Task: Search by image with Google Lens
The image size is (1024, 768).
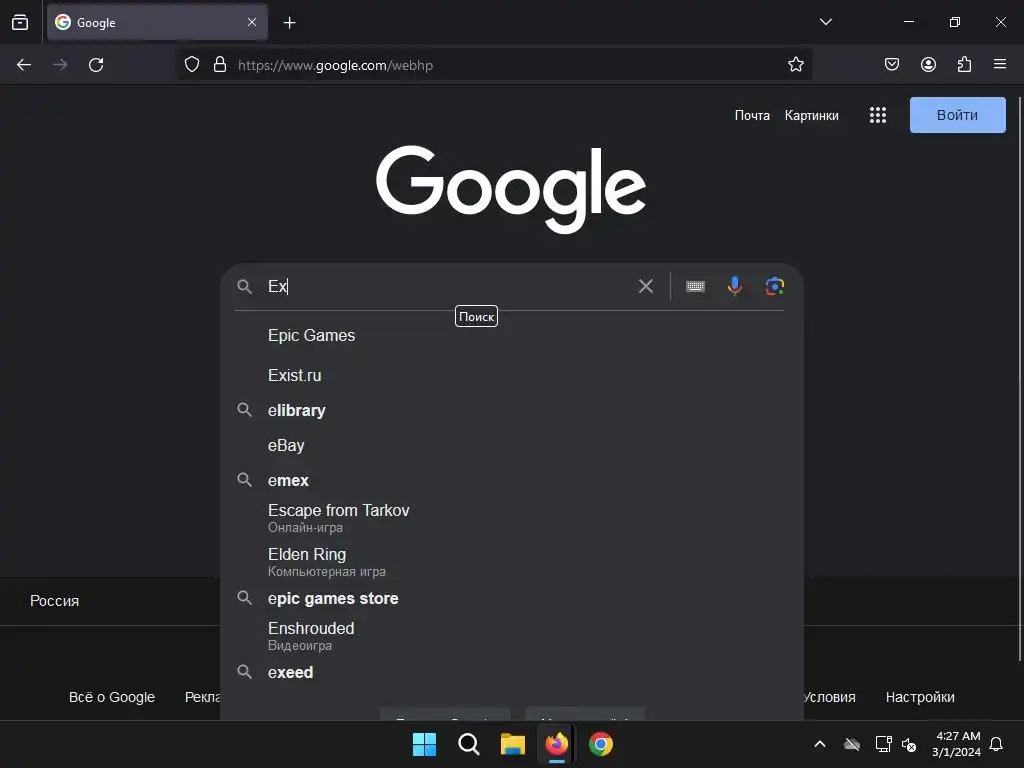Action: 775,286
